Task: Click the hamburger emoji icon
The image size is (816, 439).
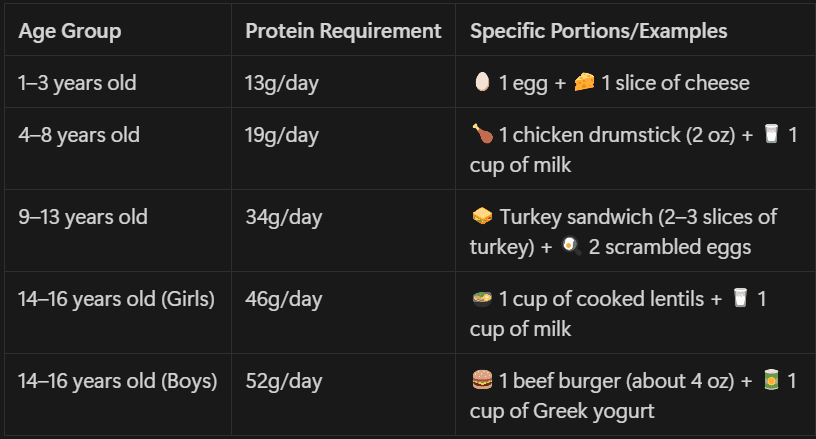Action: (482, 380)
